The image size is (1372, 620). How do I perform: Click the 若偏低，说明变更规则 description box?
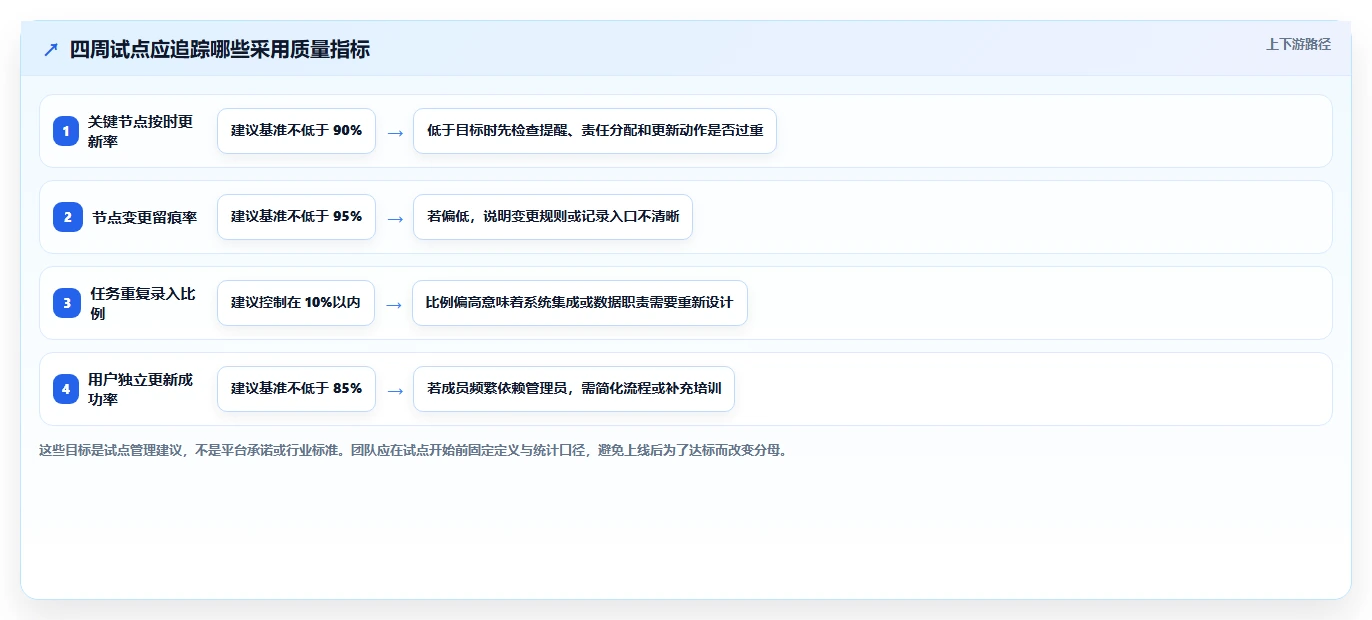point(553,217)
